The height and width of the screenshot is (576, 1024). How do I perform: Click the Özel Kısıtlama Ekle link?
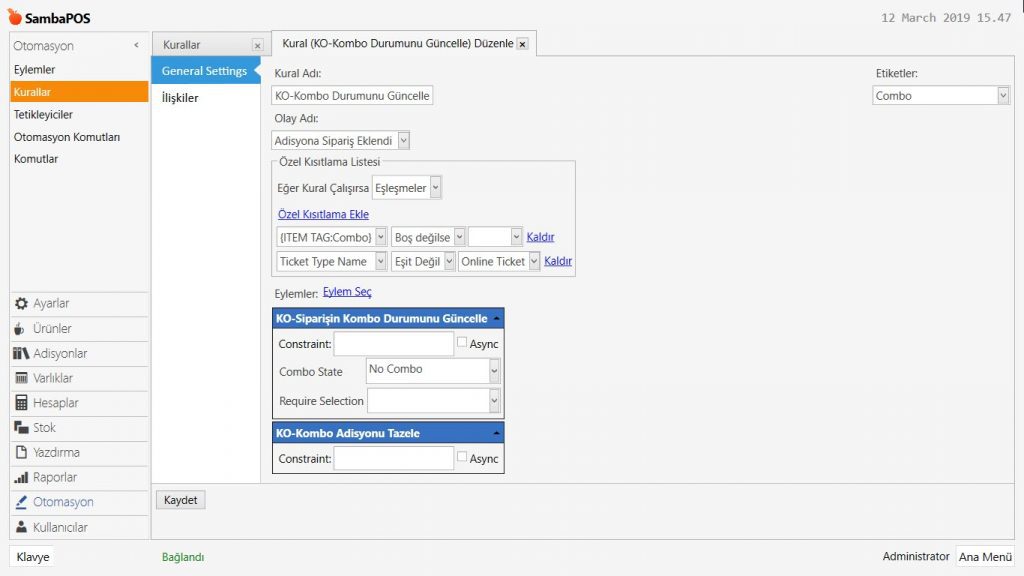(323, 214)
